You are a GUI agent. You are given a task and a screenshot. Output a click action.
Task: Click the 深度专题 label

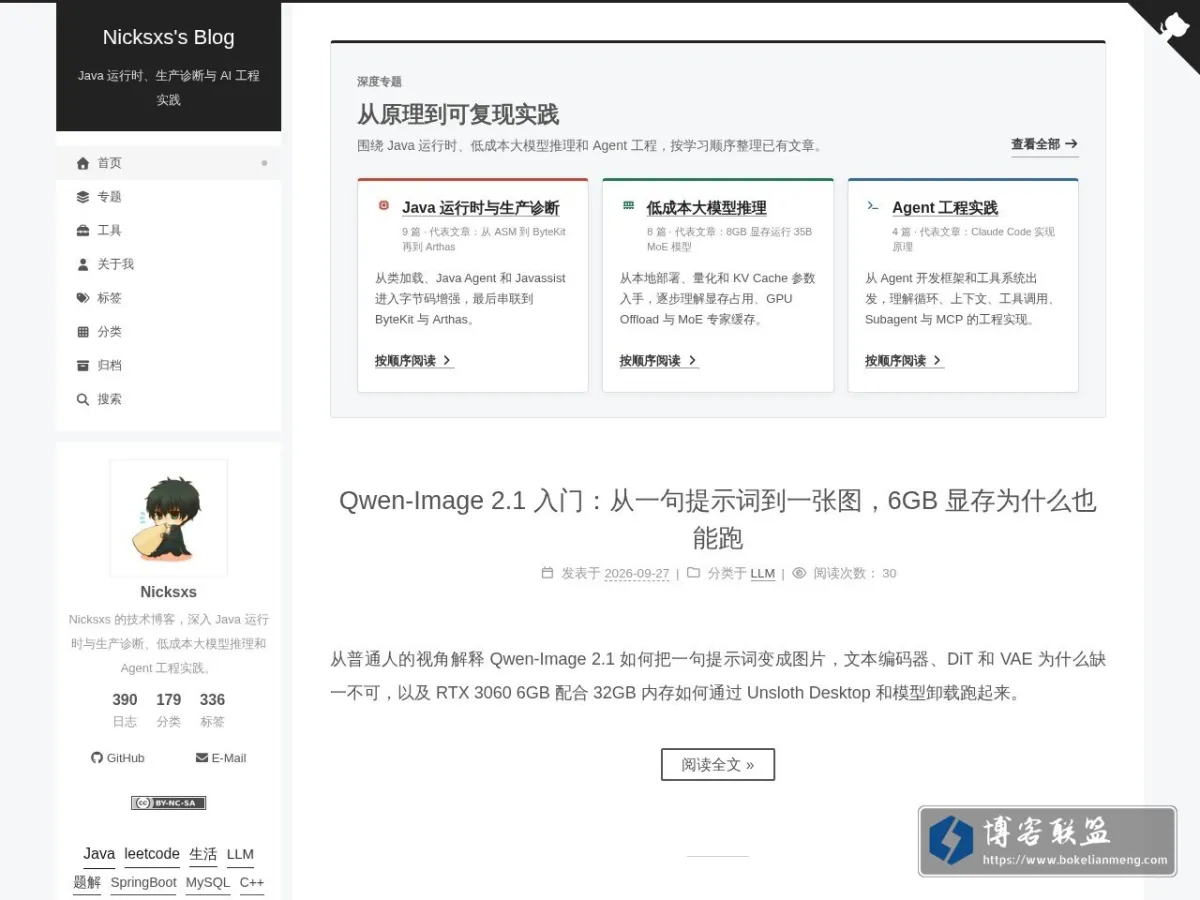[379, 82]
